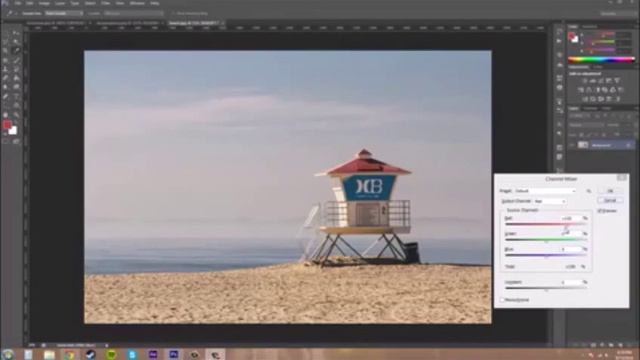Select the Clone Stamp tool

pos(5,69)
